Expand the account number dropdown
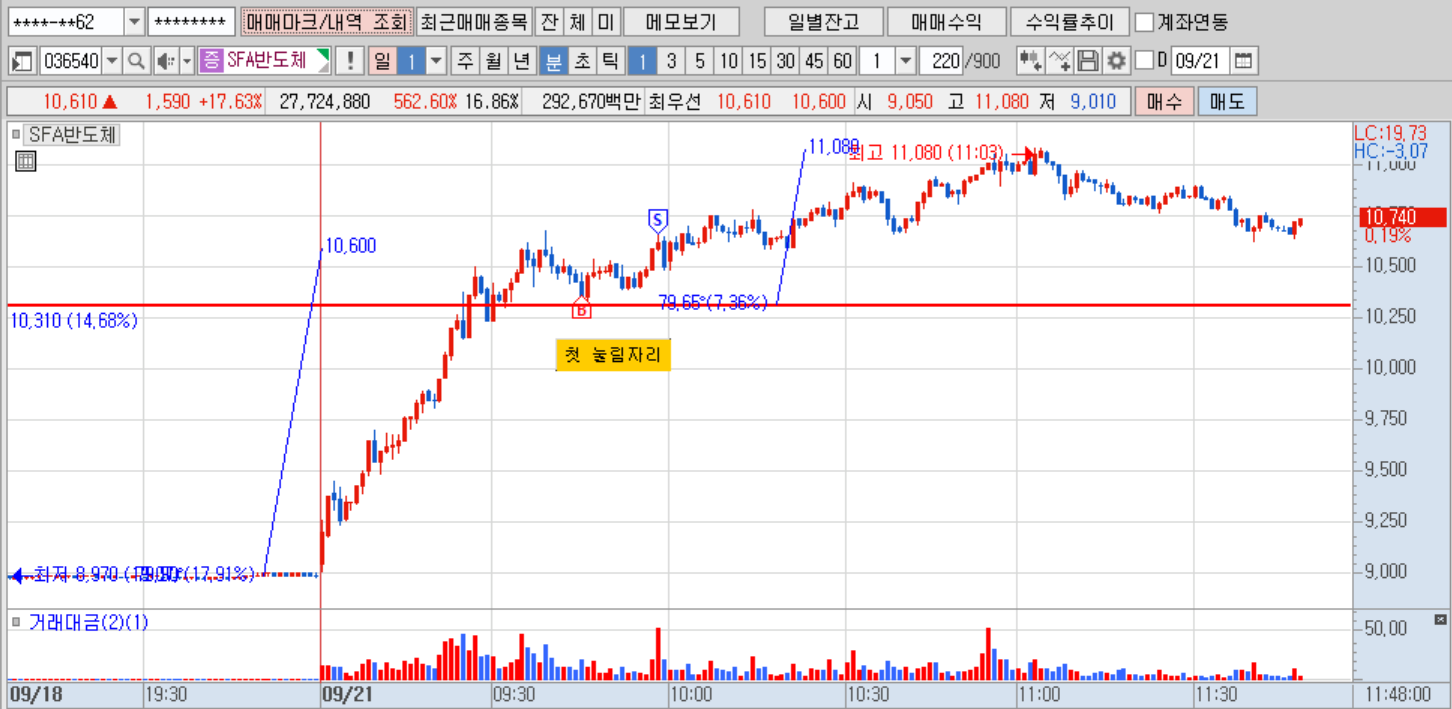Image resolution: width=1452 pixels, height=709 pixels. pyautogui.click(x=134, y=21)
